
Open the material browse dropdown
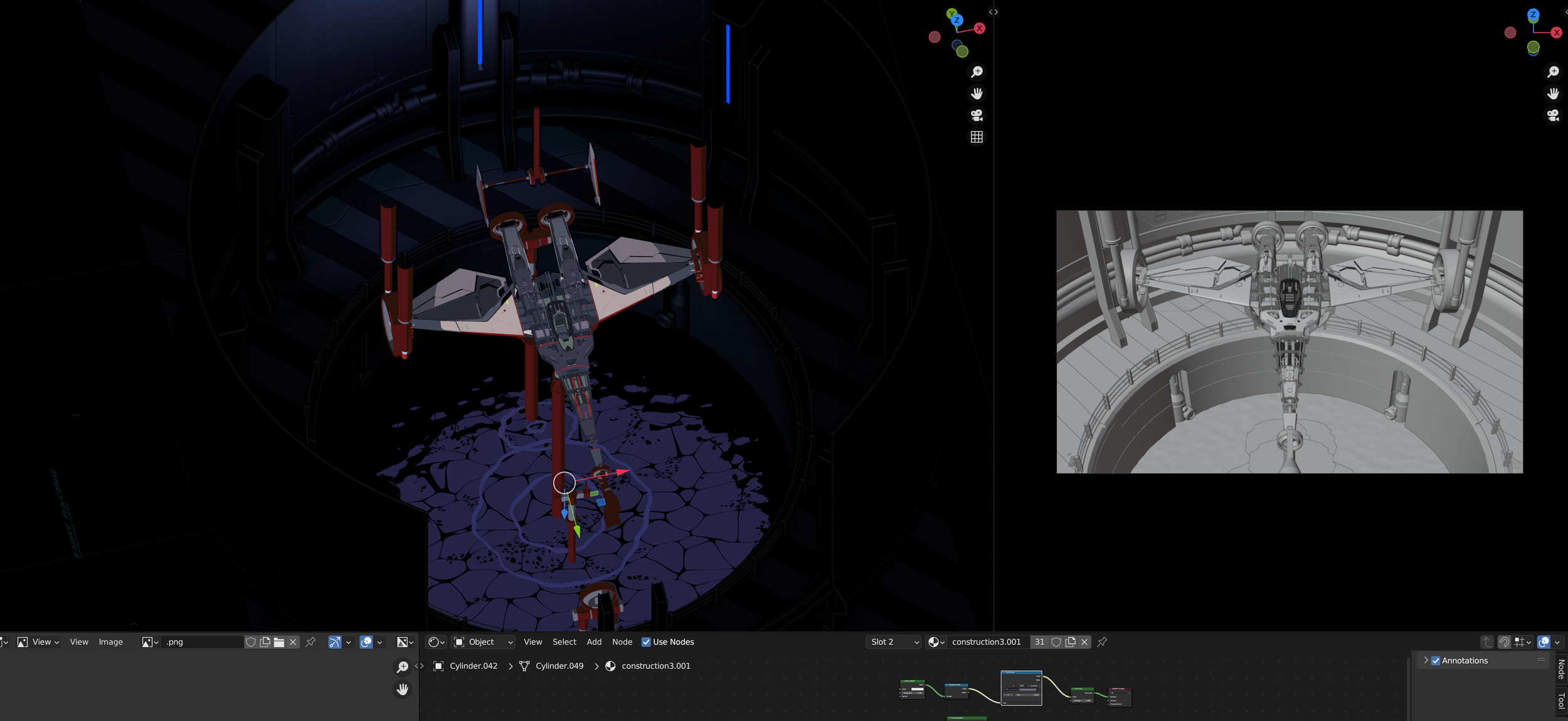coord(936,642)
